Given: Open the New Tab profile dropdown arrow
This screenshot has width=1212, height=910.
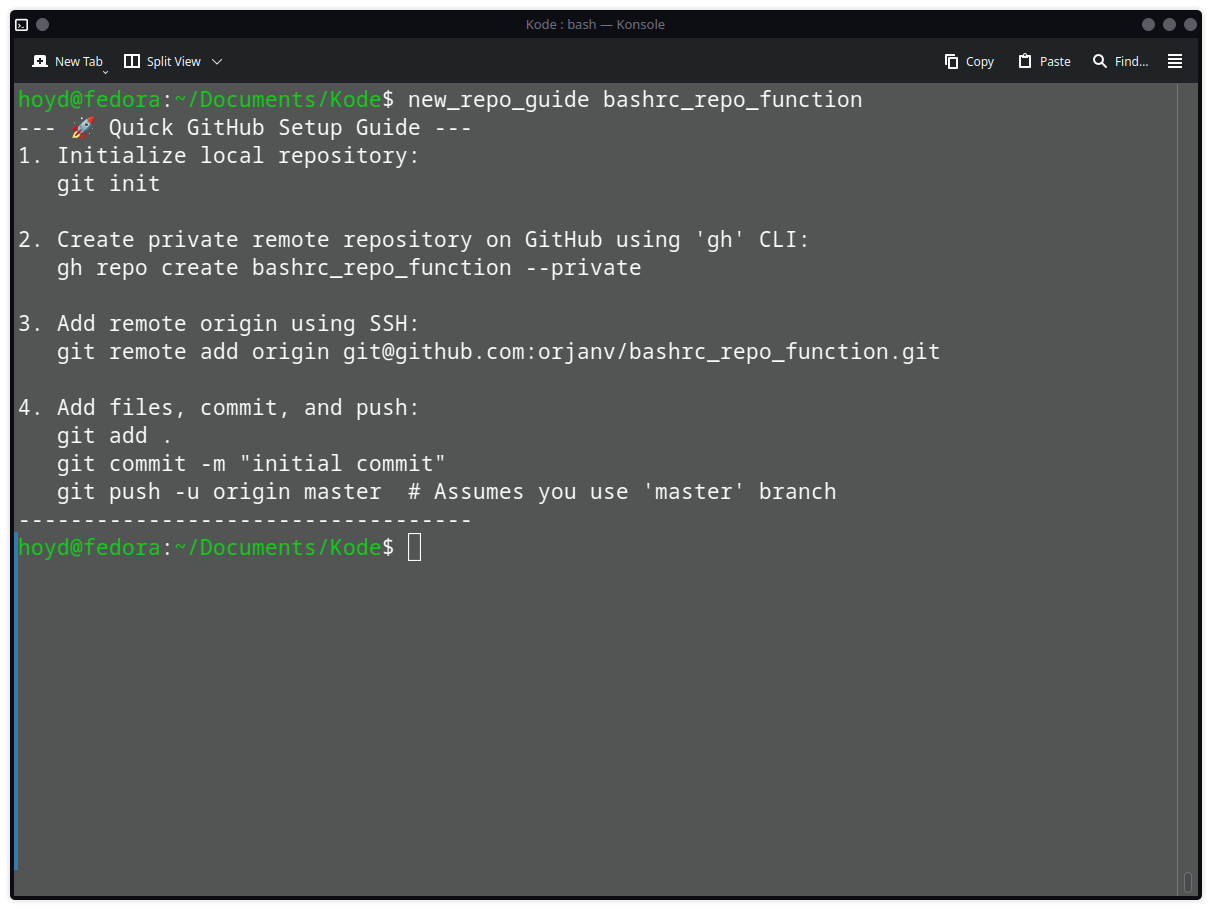Looking at the screenshot, I should click(105, 72).
